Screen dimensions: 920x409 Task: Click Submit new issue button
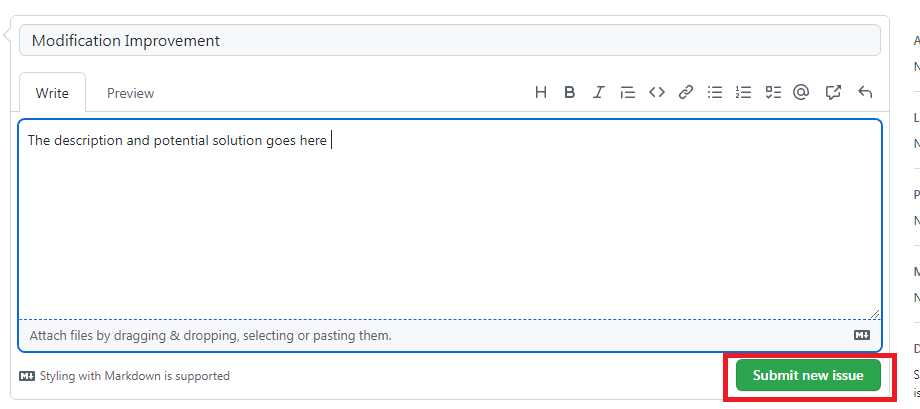pyautogui.click(x=808, y=376)
